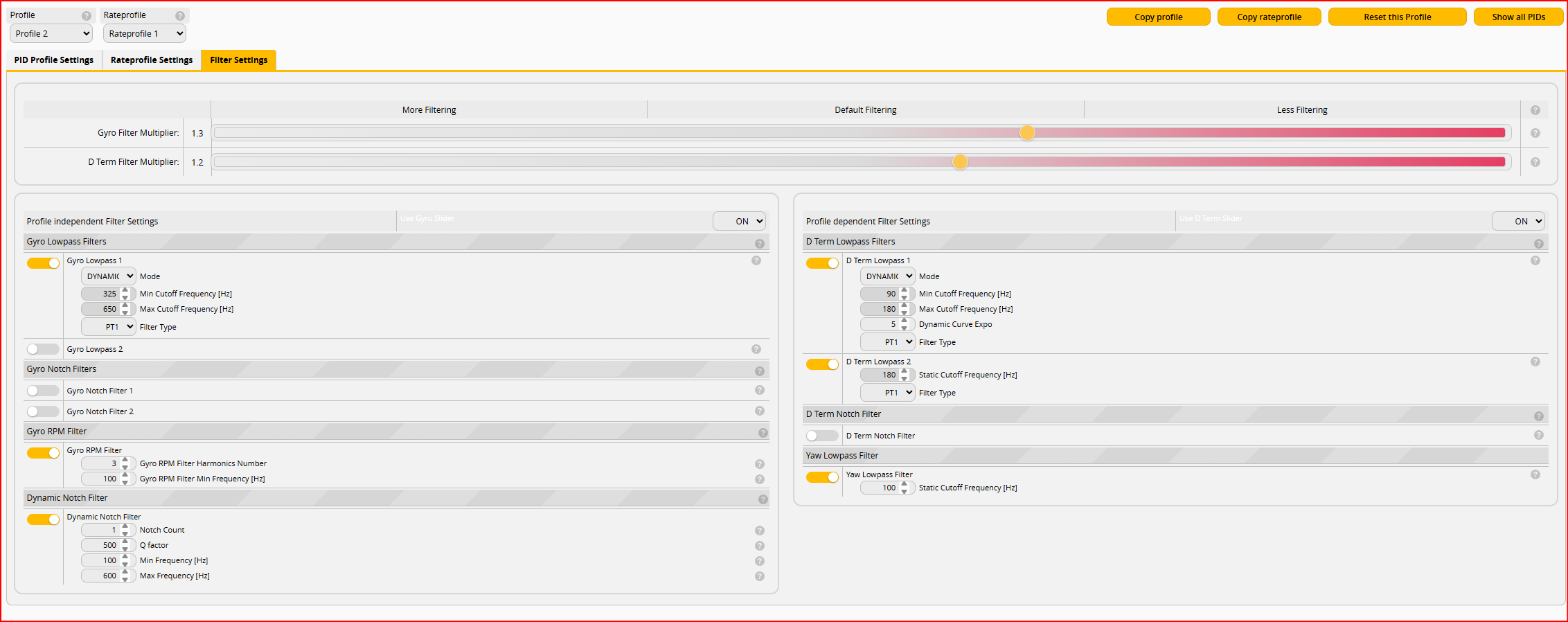Viewport: 1568px width, 622px height.
Task: Click help icon next to Rateprofile label
Action: click(x=180, y=16)
